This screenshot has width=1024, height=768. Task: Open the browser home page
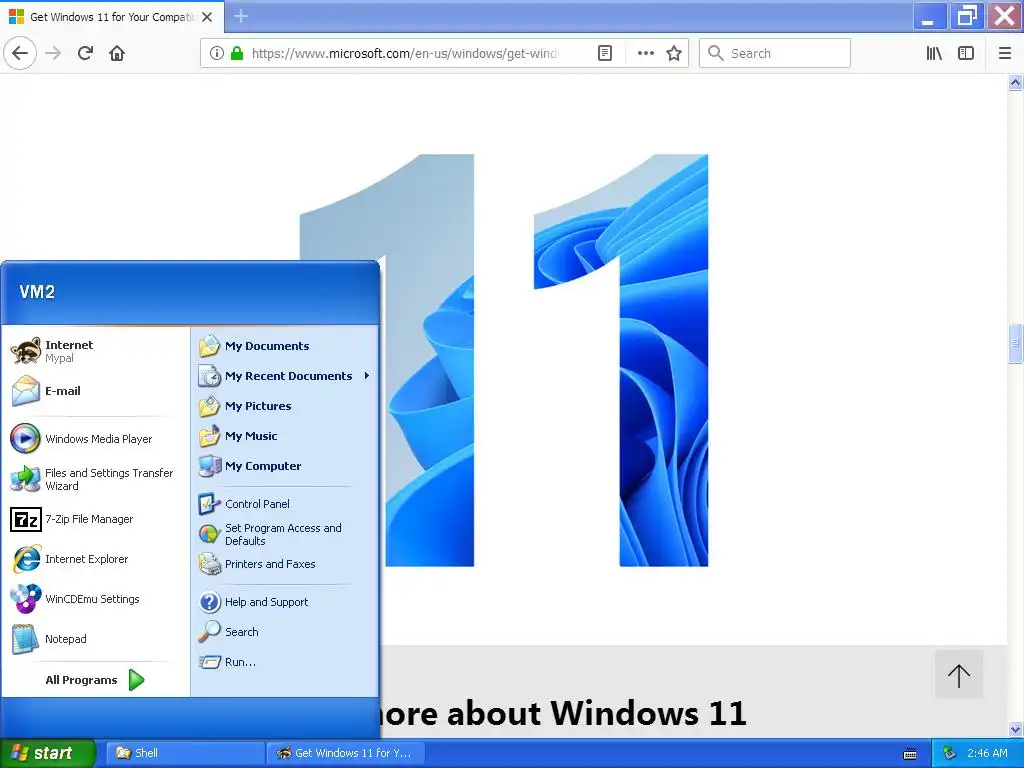click(x=117, y=53)
